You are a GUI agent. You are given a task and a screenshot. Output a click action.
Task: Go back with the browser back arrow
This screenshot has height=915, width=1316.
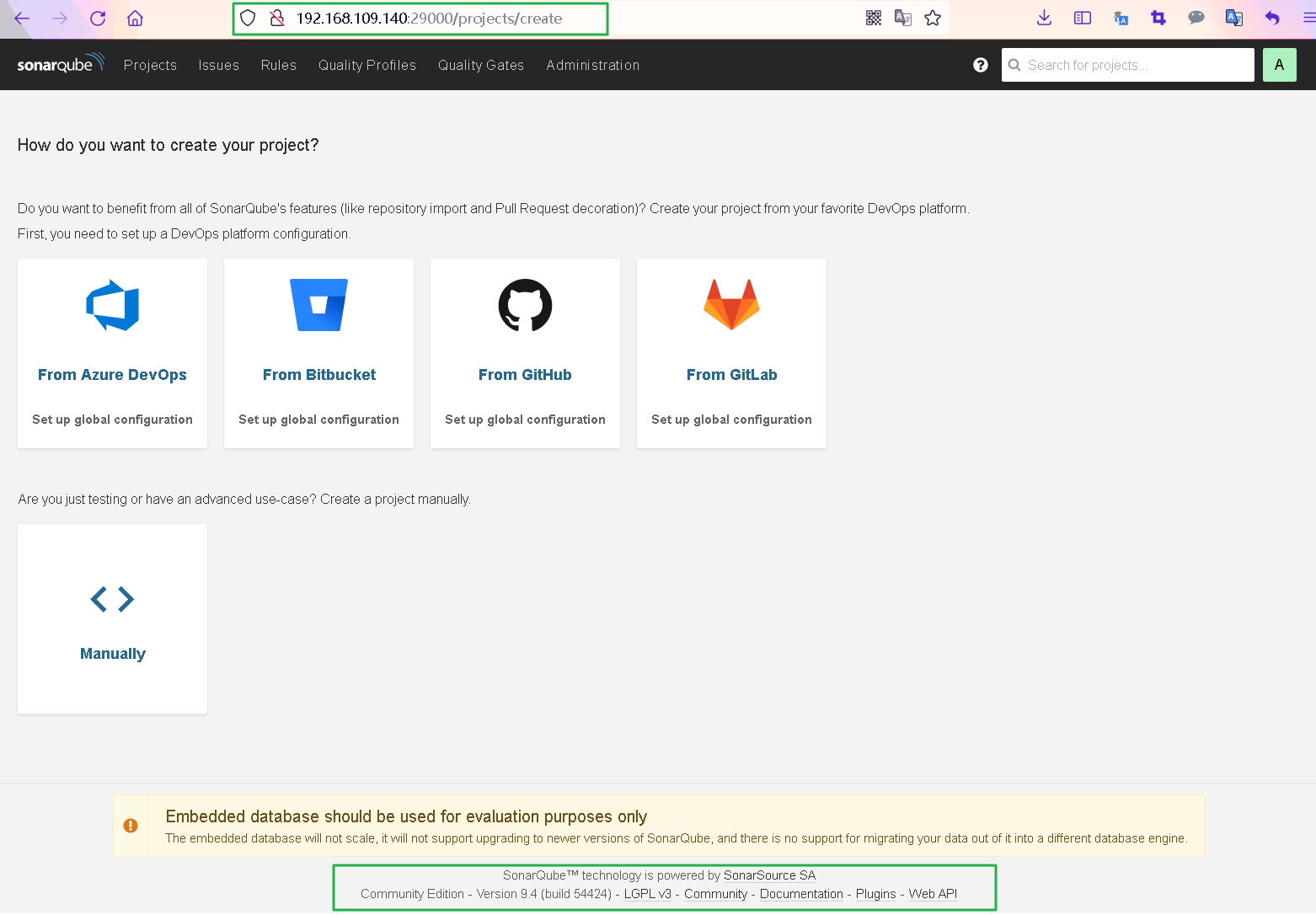coord(22,19)
